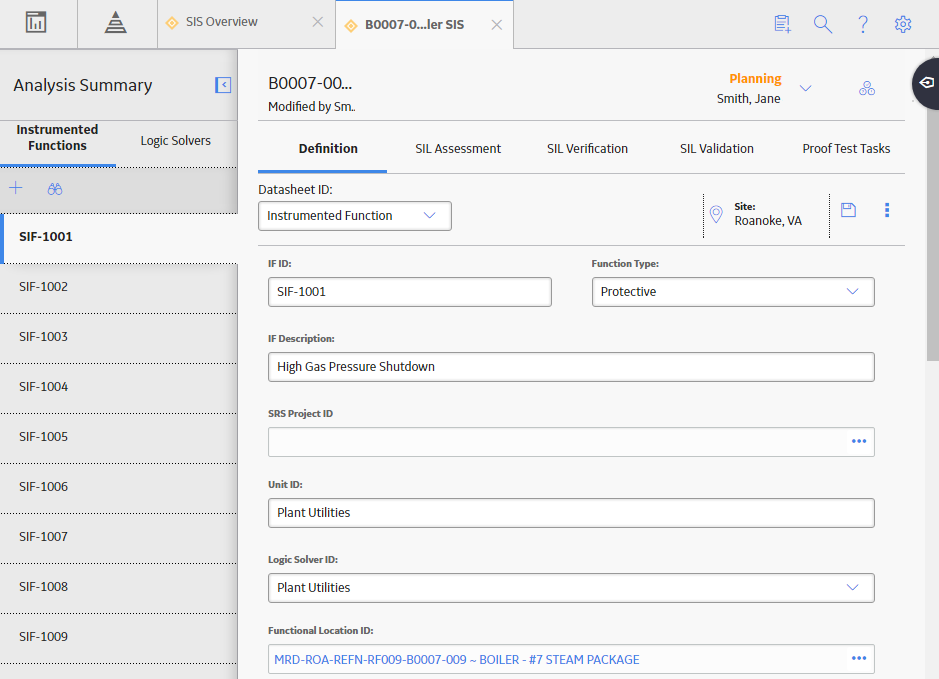The width and height of the screenshot is (939, 679).
Task: Open the Logic Solvers tab
Action: point(175,141)
